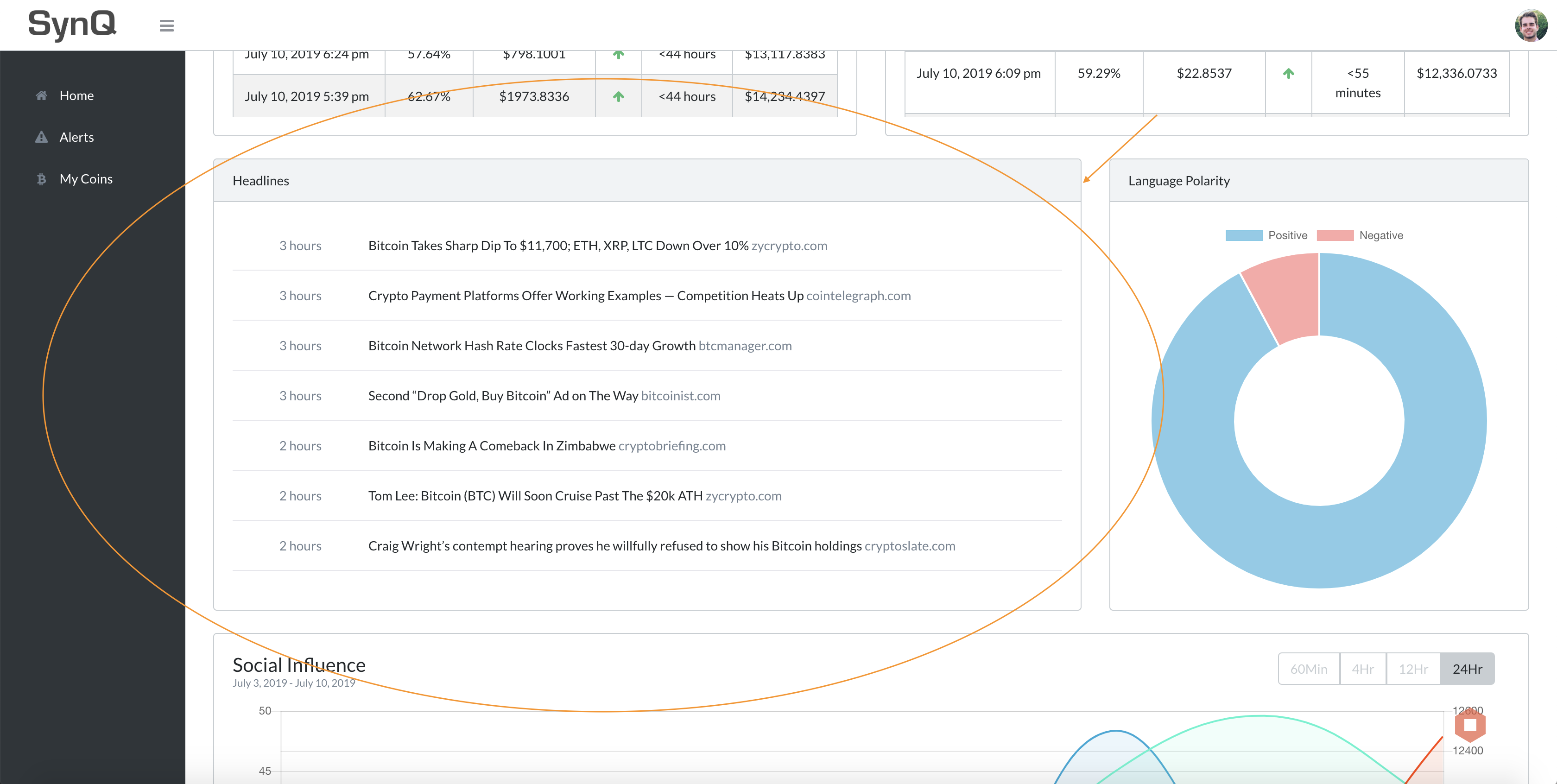Select the 24Hr time range
The height and width of the screenshot is (784, 1557).
click(x=1468, y=669)
